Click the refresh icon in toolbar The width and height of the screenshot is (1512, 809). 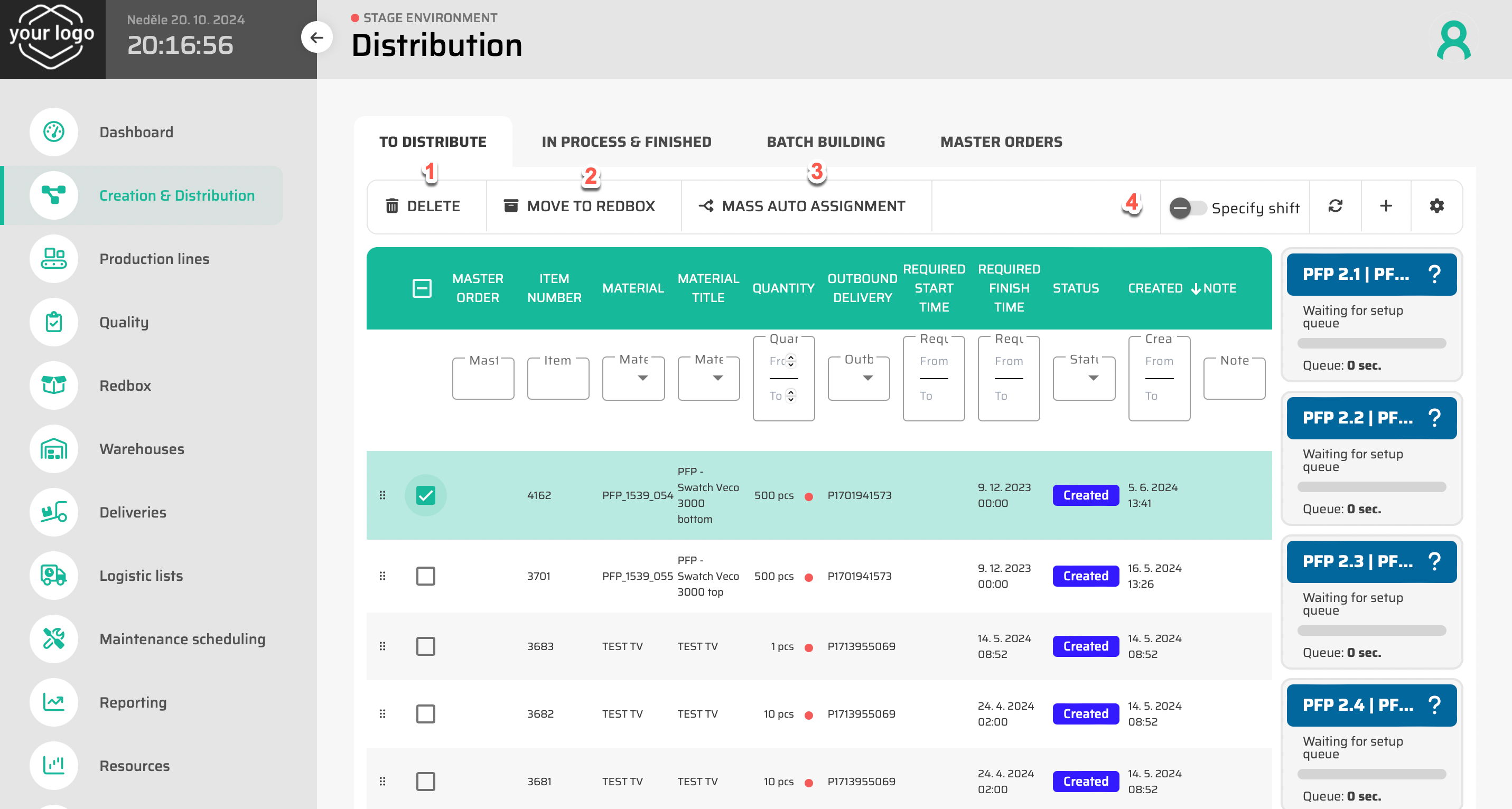coord(1336,206)
